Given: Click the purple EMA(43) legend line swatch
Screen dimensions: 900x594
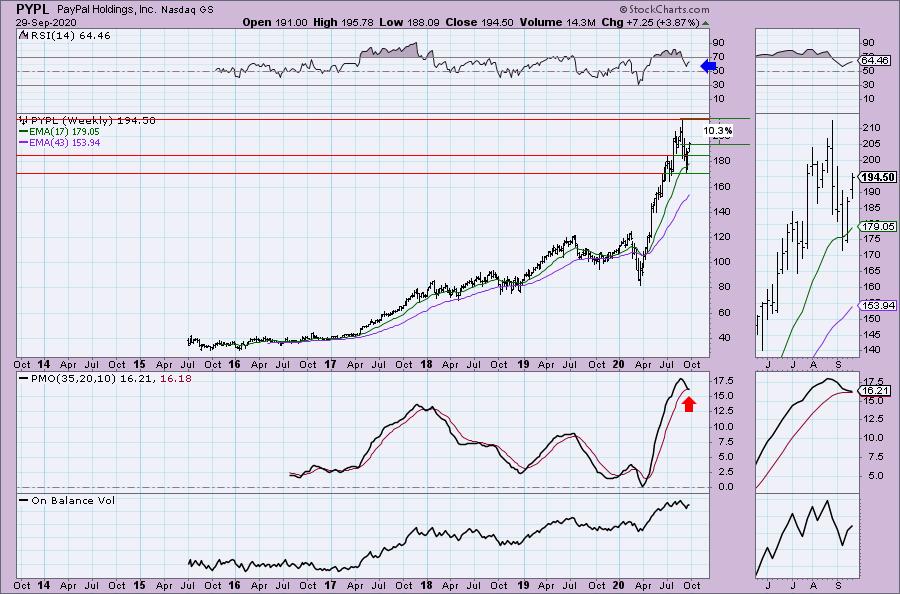Looking at the screenshot, I should point(24,142).
